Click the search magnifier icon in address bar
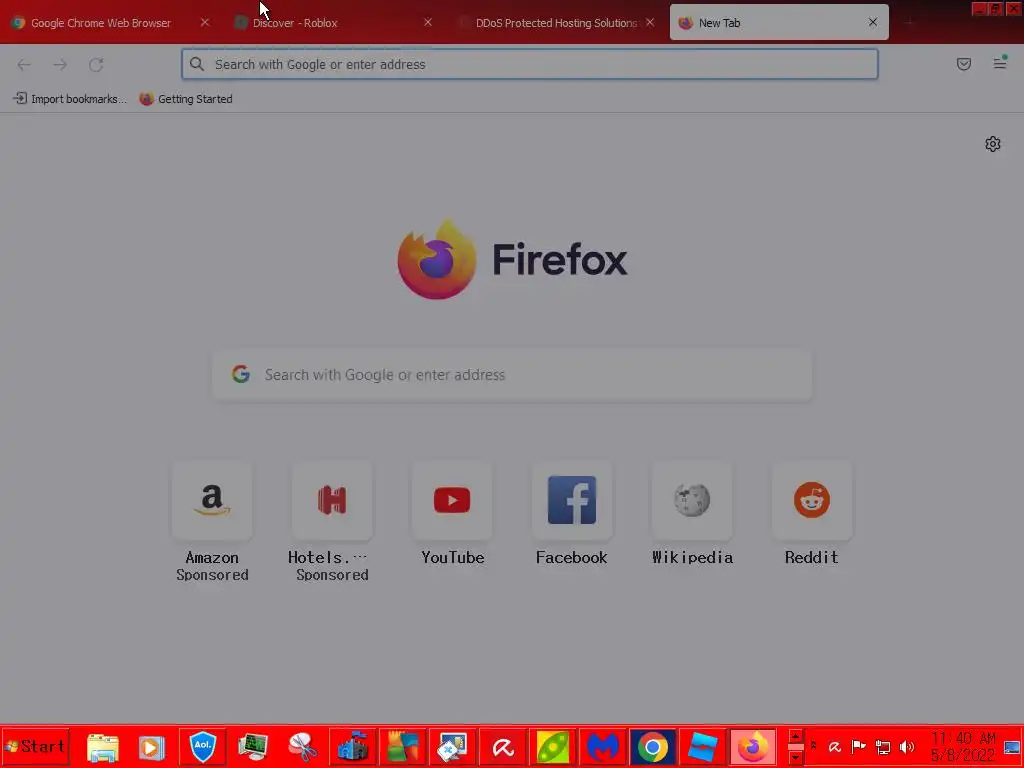 click(x=197, y=64)
